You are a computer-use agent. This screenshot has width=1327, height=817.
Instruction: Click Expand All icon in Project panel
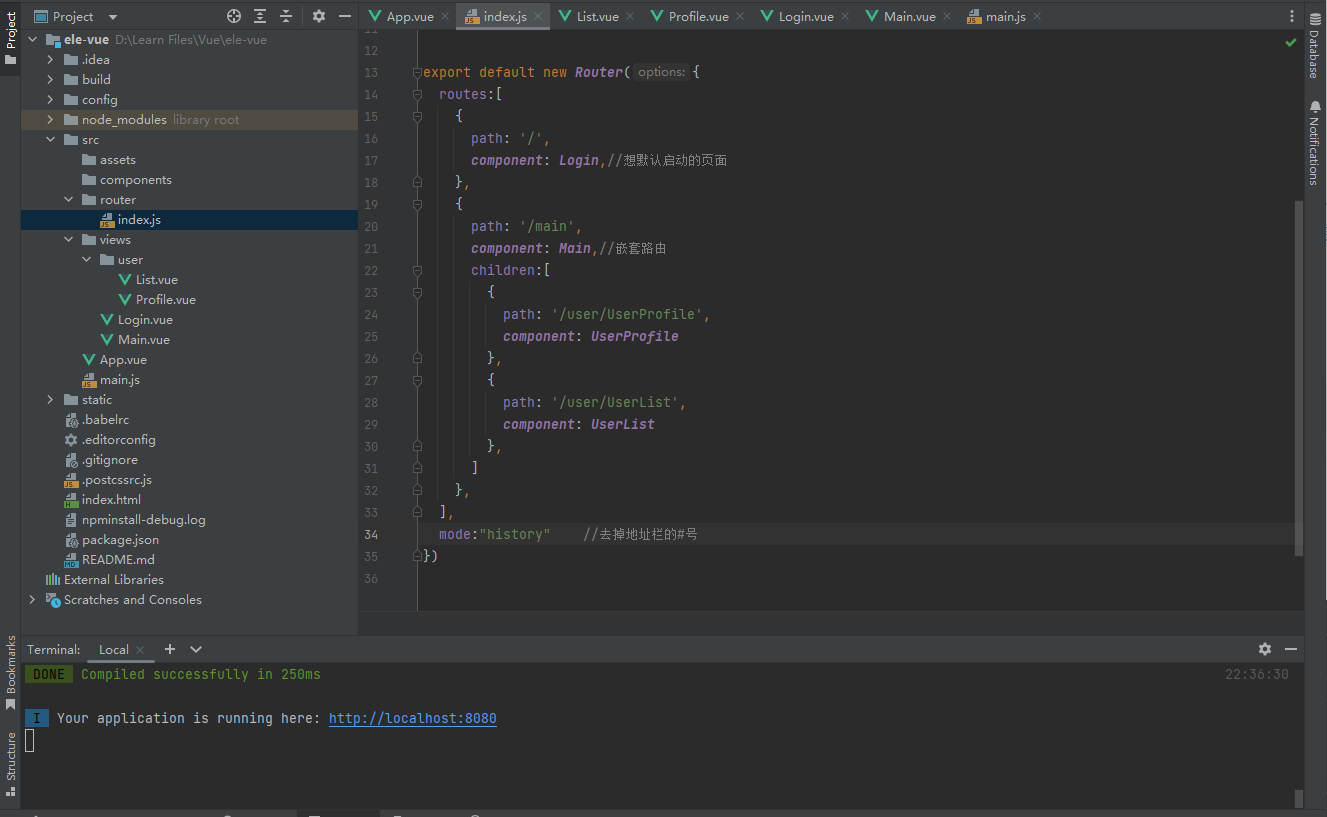260,16
